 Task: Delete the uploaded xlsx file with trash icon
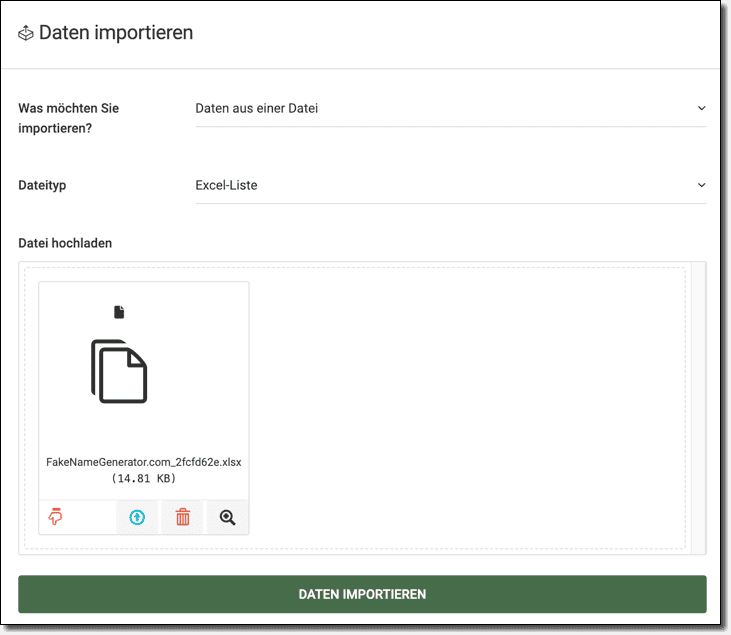[x=182, y=517]
